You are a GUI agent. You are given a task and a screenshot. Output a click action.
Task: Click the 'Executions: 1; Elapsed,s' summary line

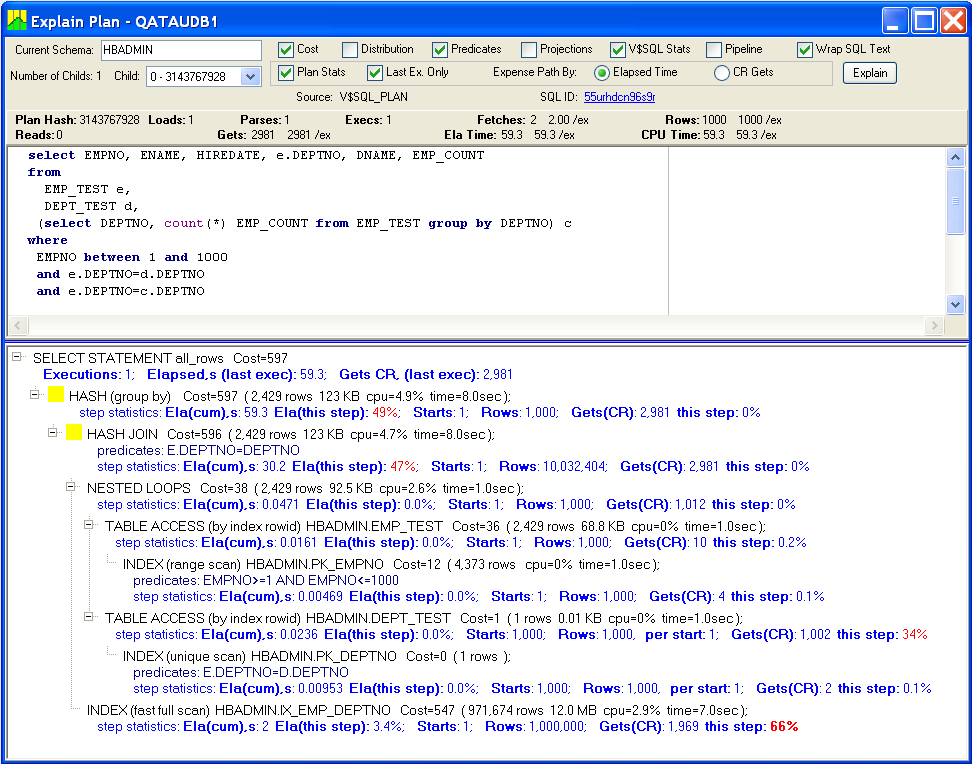point(278,374)
